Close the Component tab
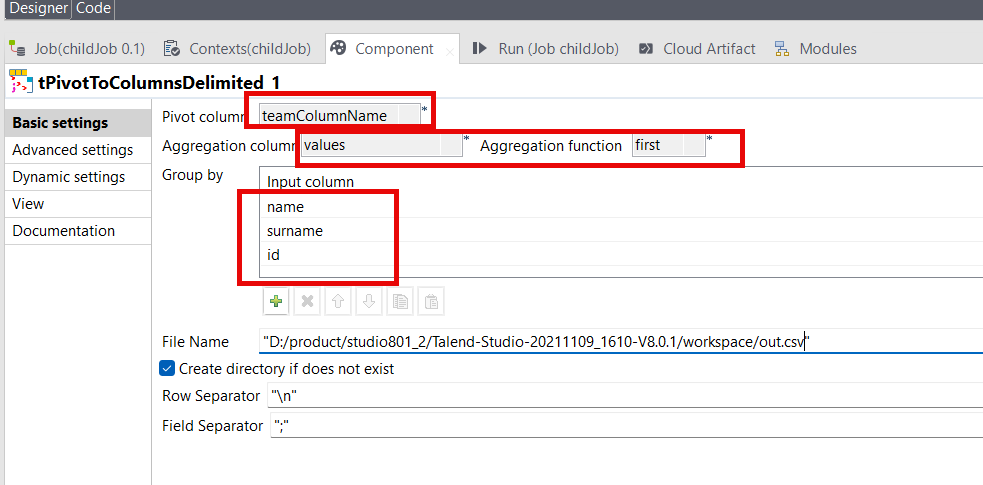 pos(449,53)
